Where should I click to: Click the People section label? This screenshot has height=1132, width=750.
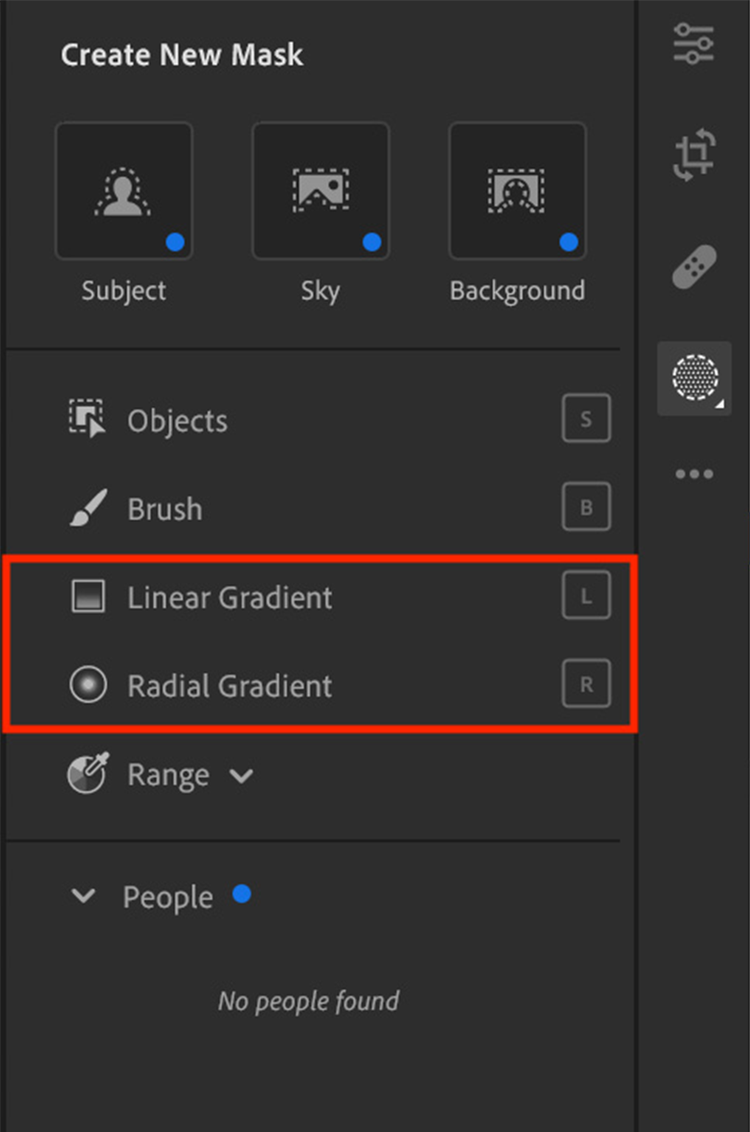168,897
